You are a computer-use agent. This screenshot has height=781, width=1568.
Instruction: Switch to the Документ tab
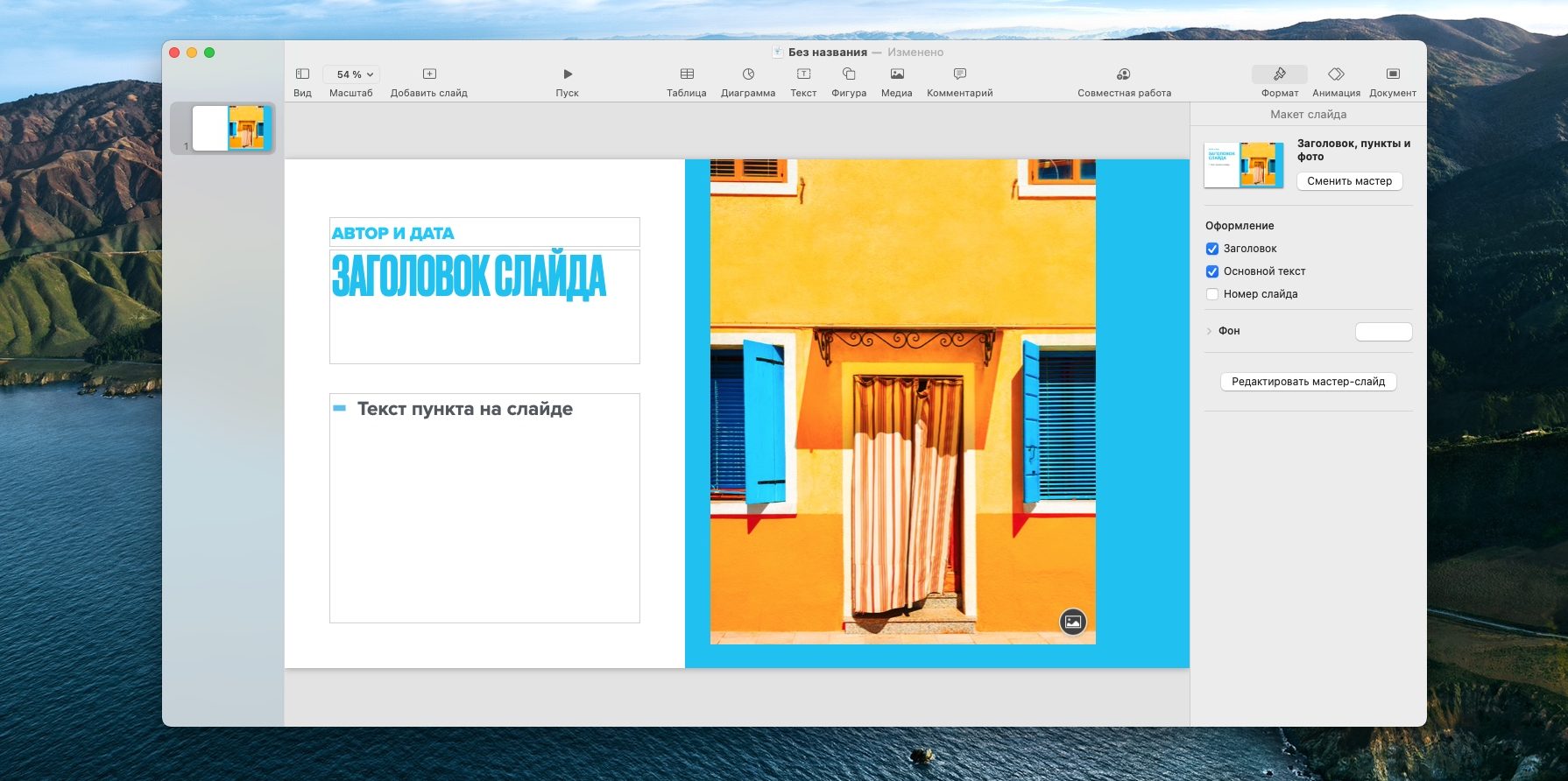point(1392,74)
